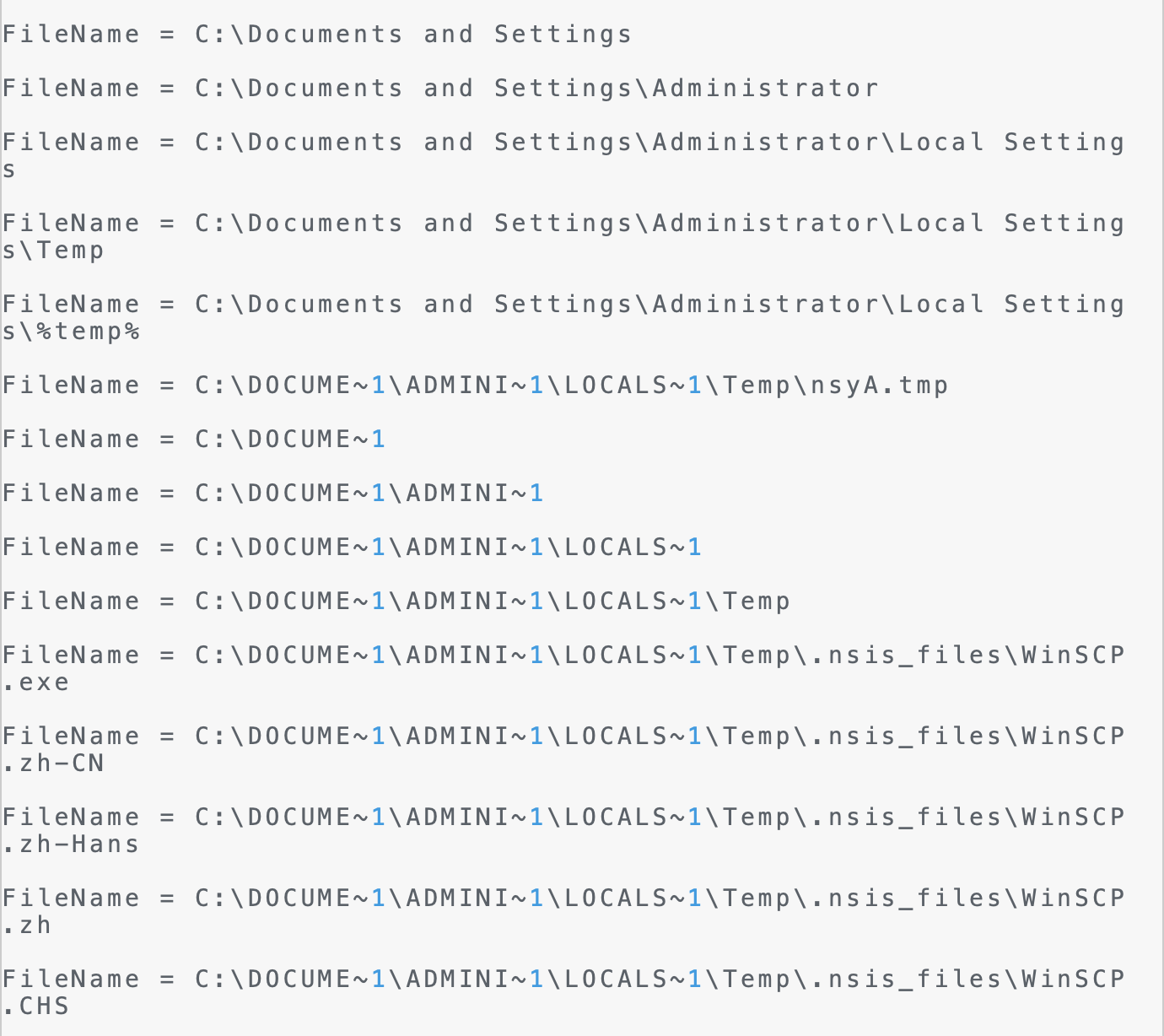Click the line ending with 'LOCALS~1'
1164x1036 pixels.
[352, 548]
